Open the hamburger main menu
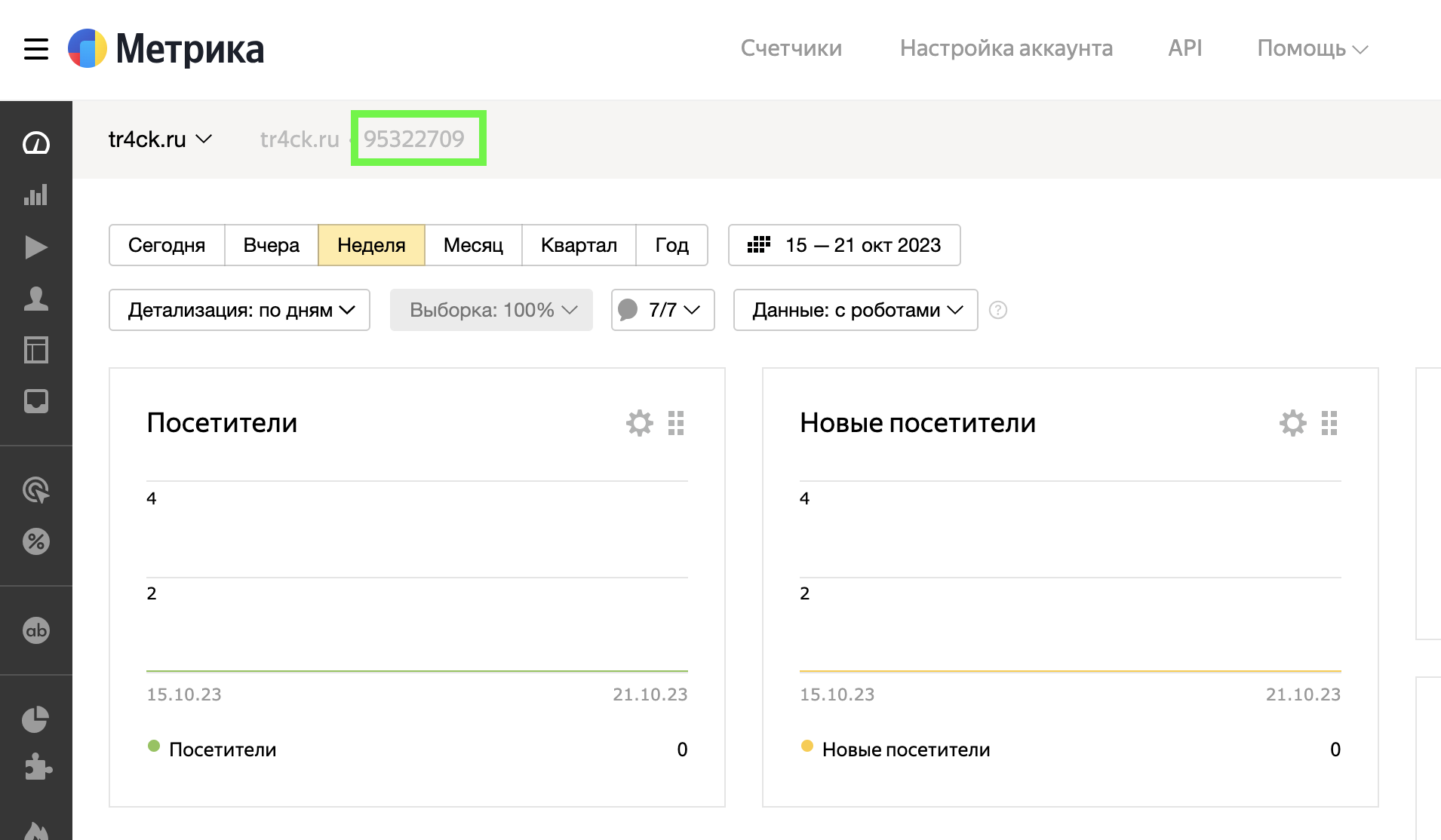Screen dimensions: 1441x840 pyautogui.click(x=35, y=49)
